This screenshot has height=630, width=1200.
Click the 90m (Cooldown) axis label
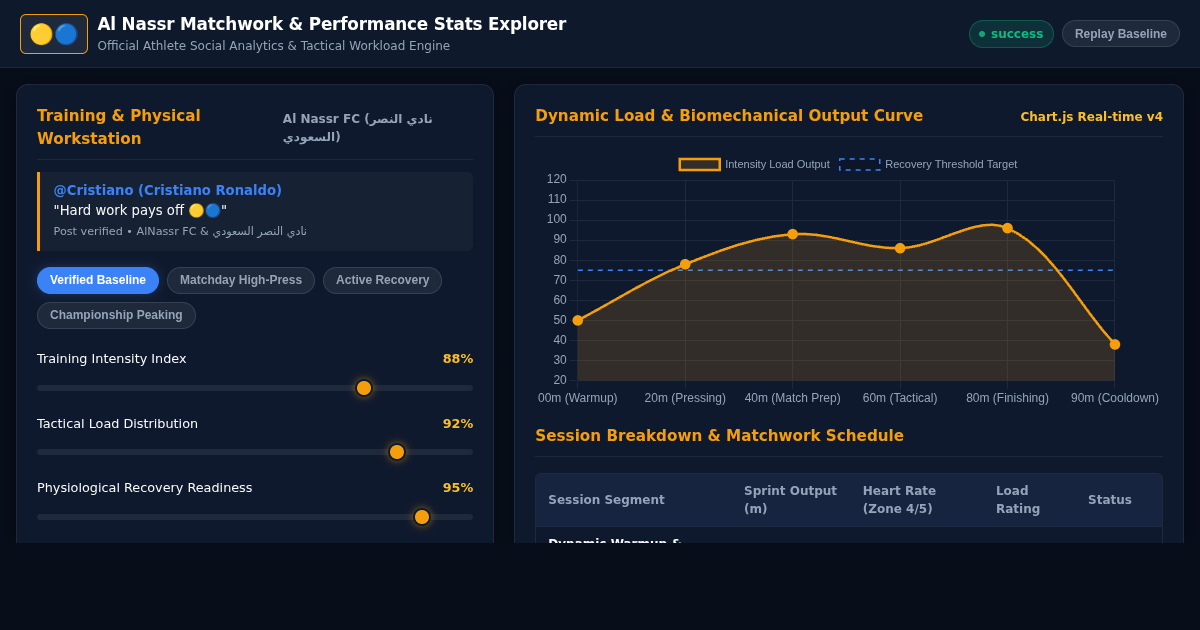1115,398
